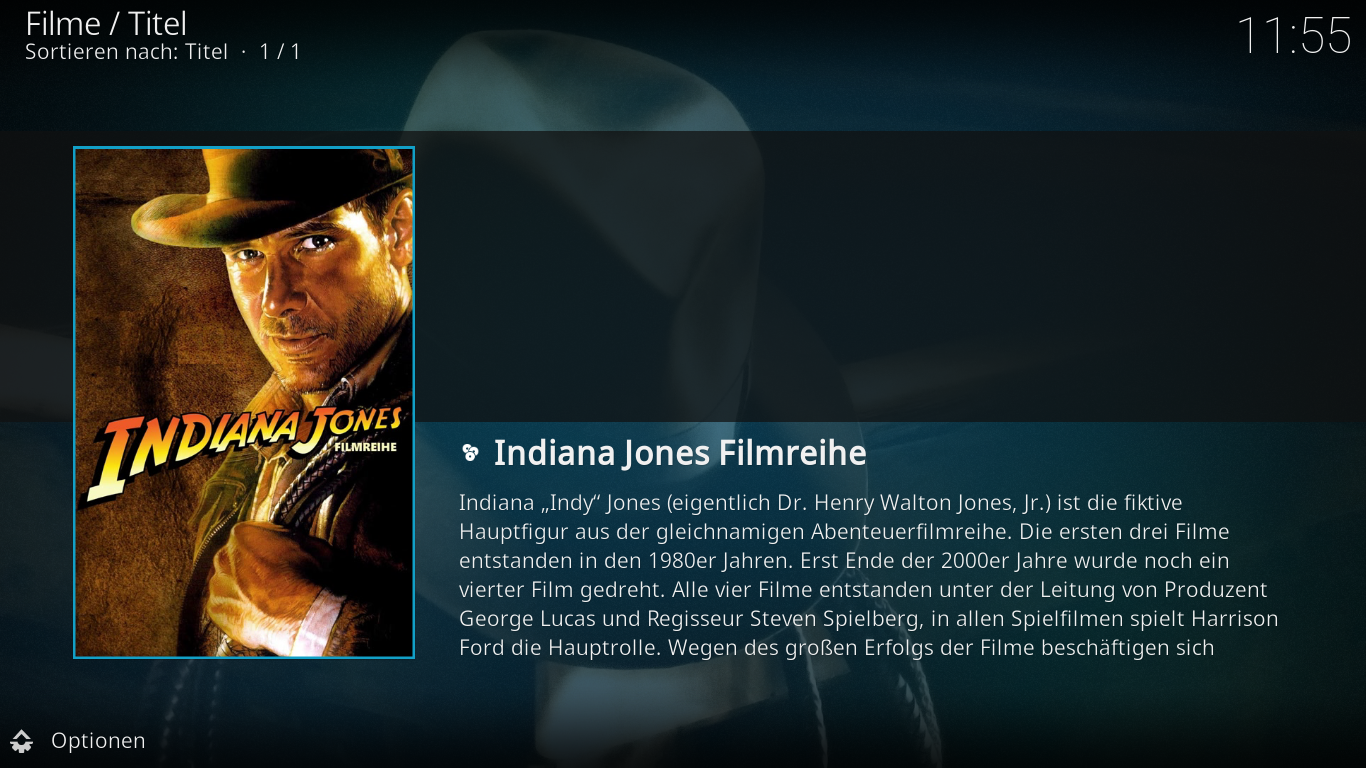Image resolution: width=1366 pixels, height=768 pixels.
Task: Click the 1 / 1 item counter
Action: pos(280,51)
